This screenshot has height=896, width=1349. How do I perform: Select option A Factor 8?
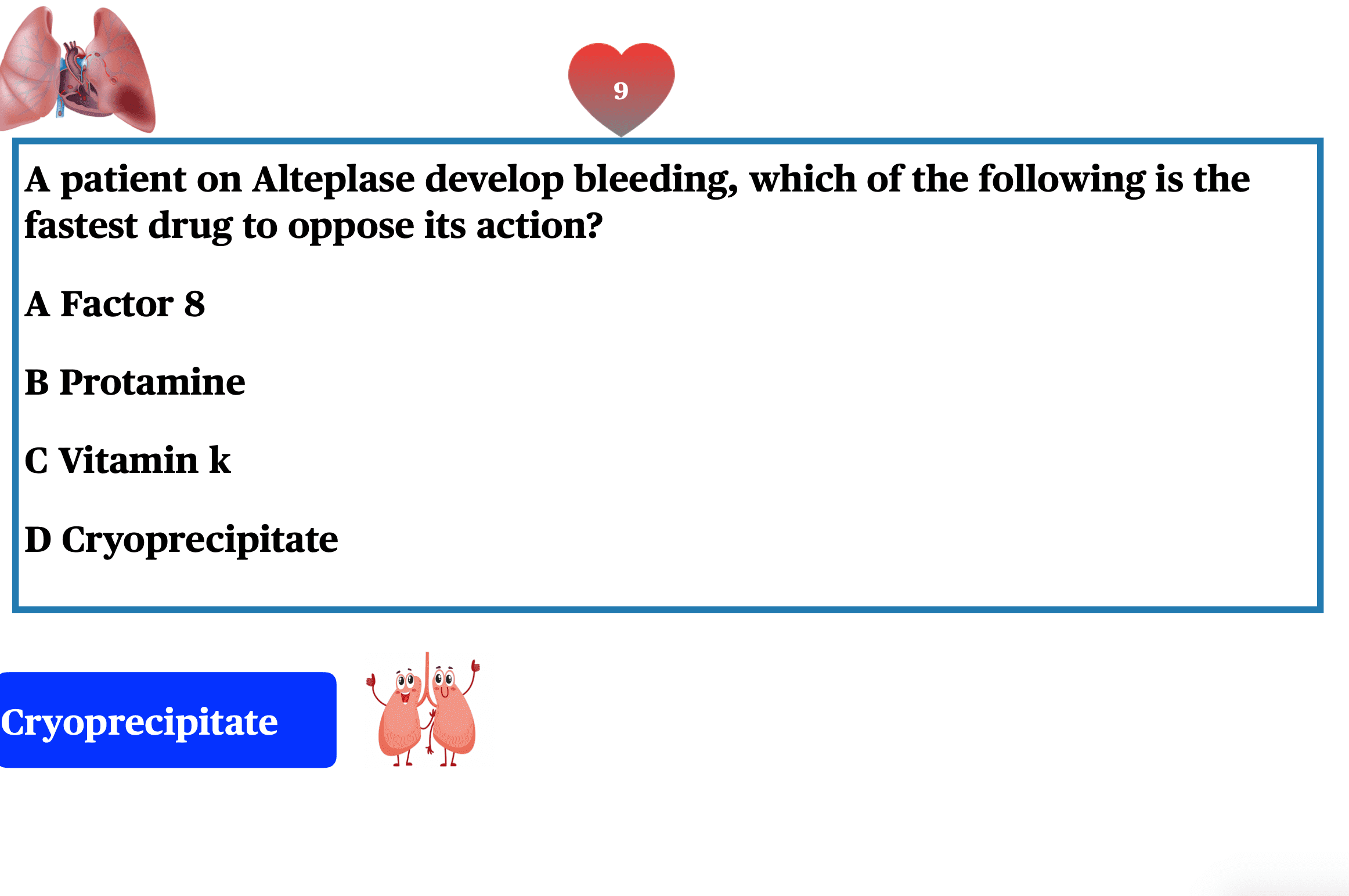pyautogui.click(x=115, y=304)
